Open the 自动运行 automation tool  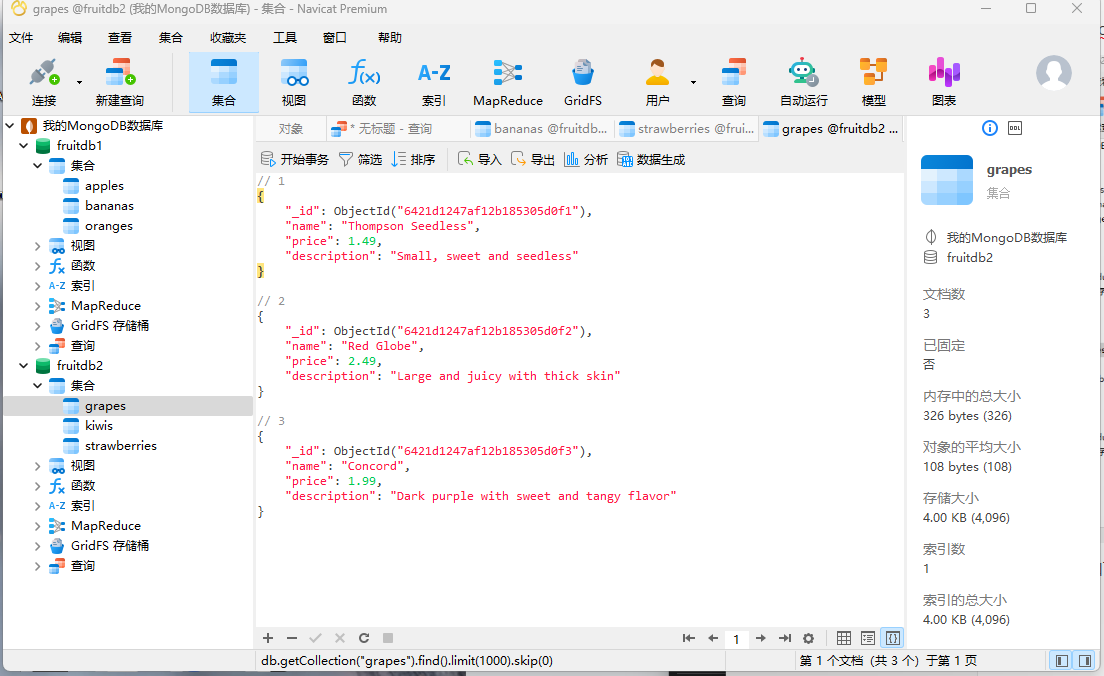803,82
